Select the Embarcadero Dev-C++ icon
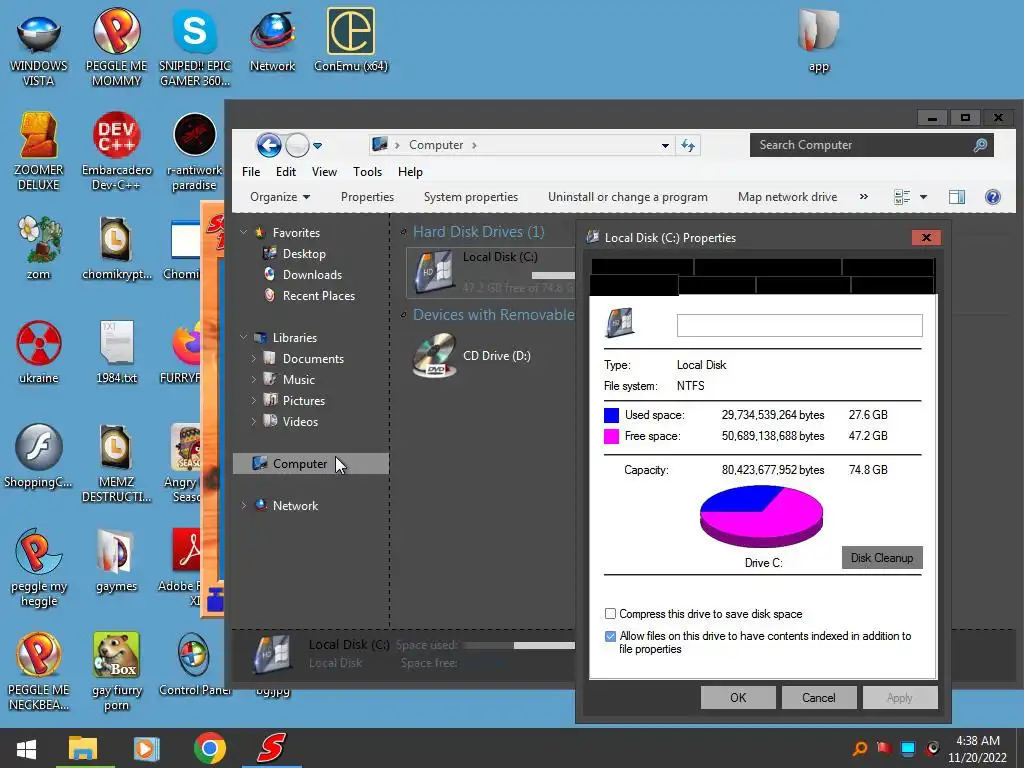 116,152
